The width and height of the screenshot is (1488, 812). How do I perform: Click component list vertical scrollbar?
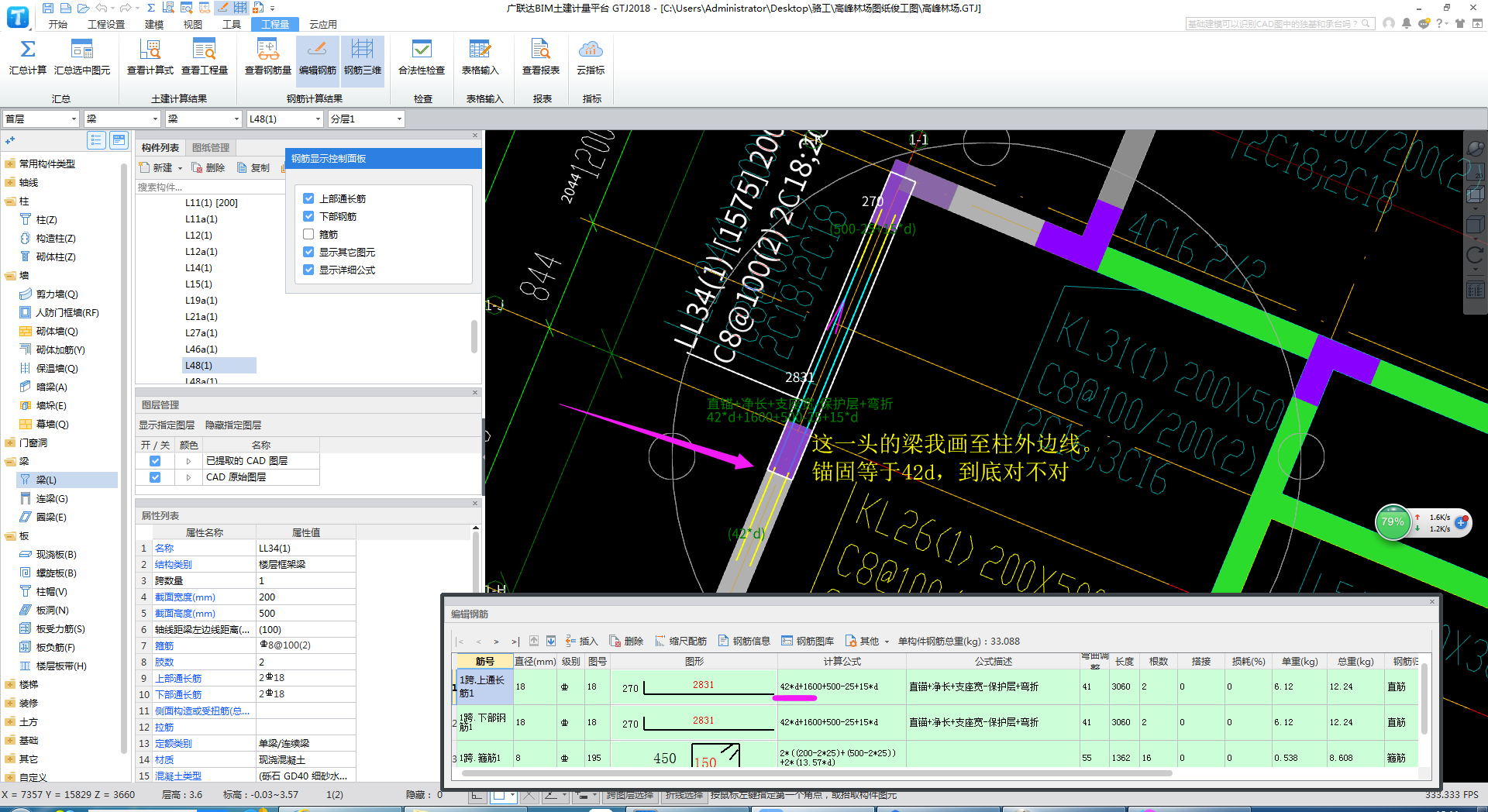(474, 337)
